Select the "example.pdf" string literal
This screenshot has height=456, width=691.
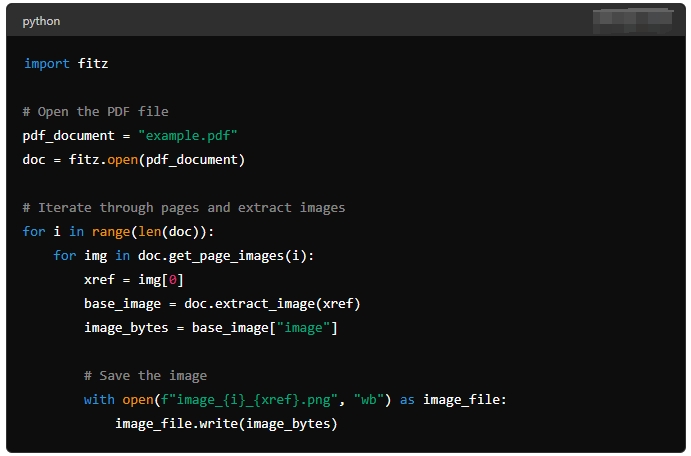188,136
